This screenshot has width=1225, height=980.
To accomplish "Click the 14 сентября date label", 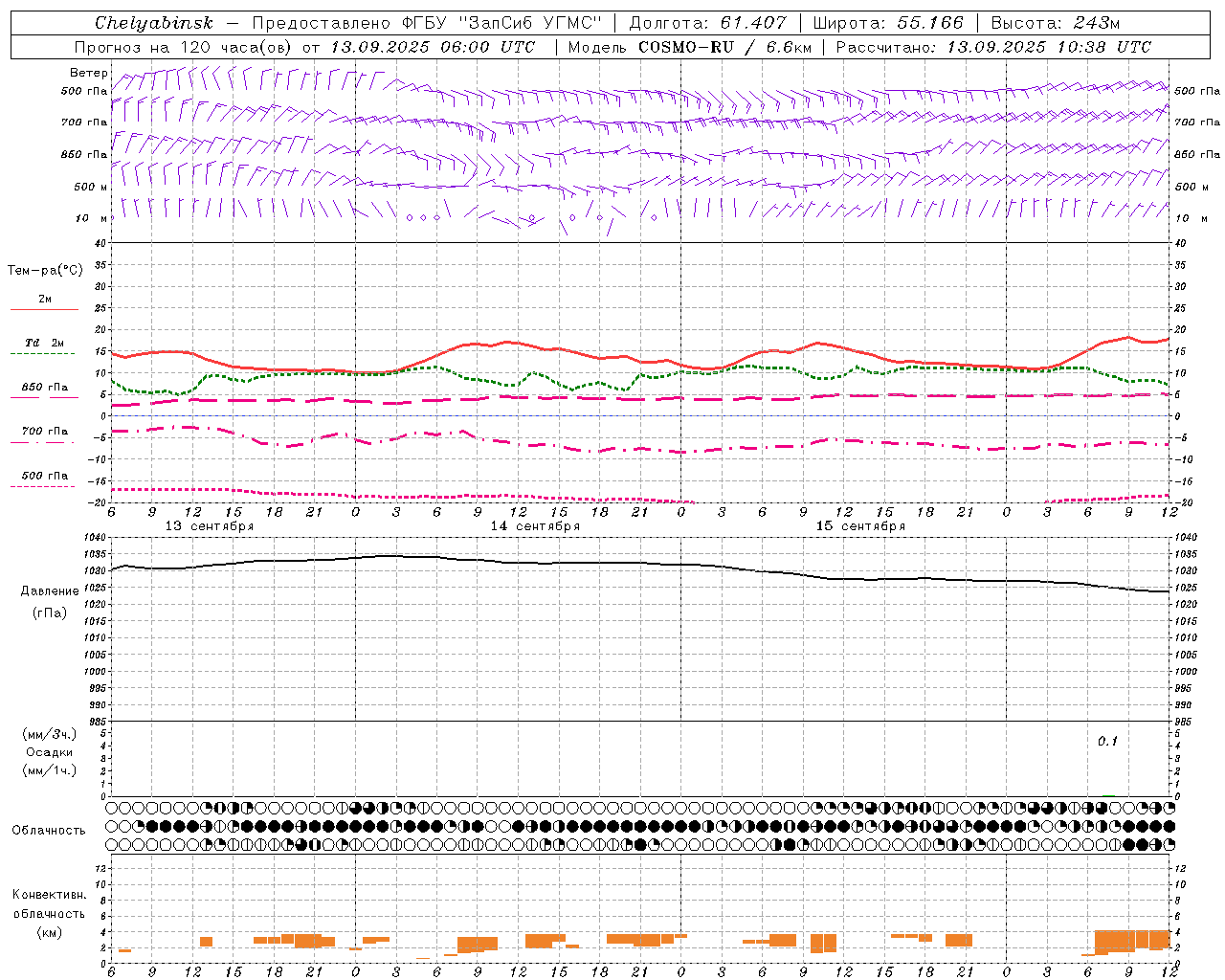I will tap(535, 526).
